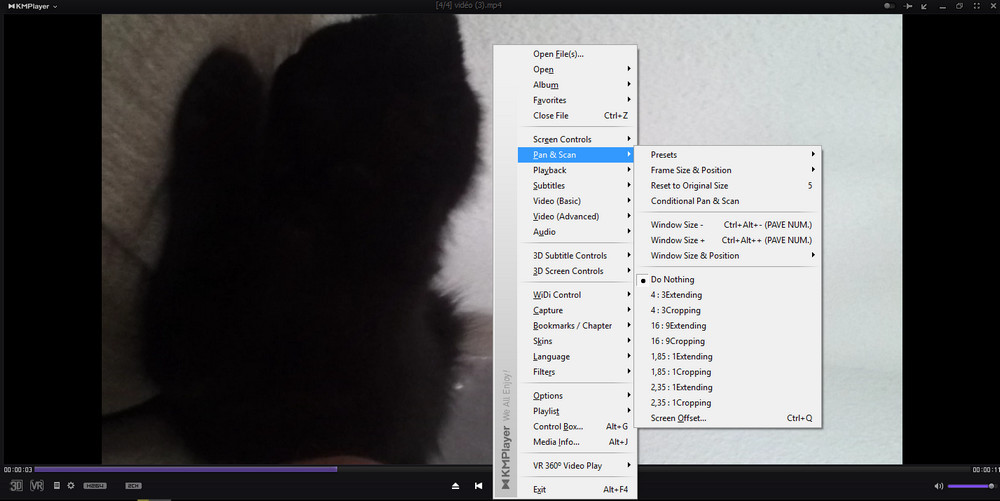Pick 1,85 : 1 Extending option
Viewport: 1000px width, 501px height.
point(728,356)
